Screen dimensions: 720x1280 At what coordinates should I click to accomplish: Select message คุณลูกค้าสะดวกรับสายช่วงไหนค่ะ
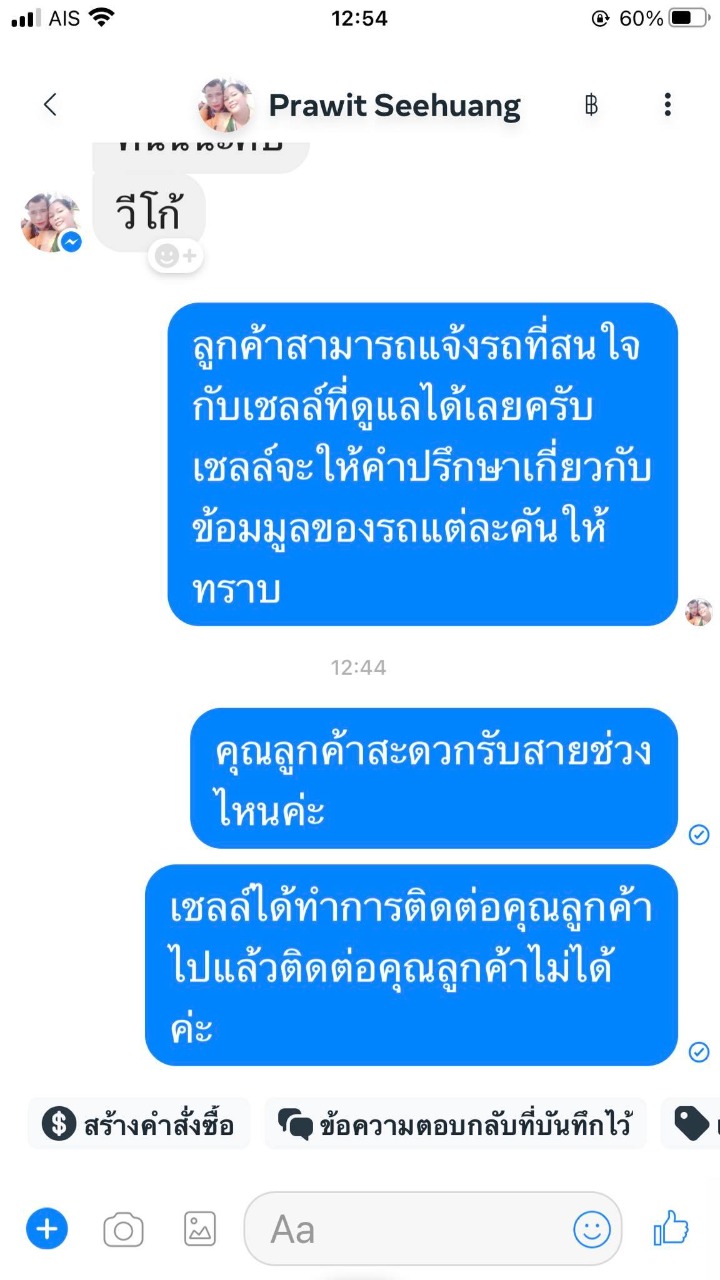(434, 778)
